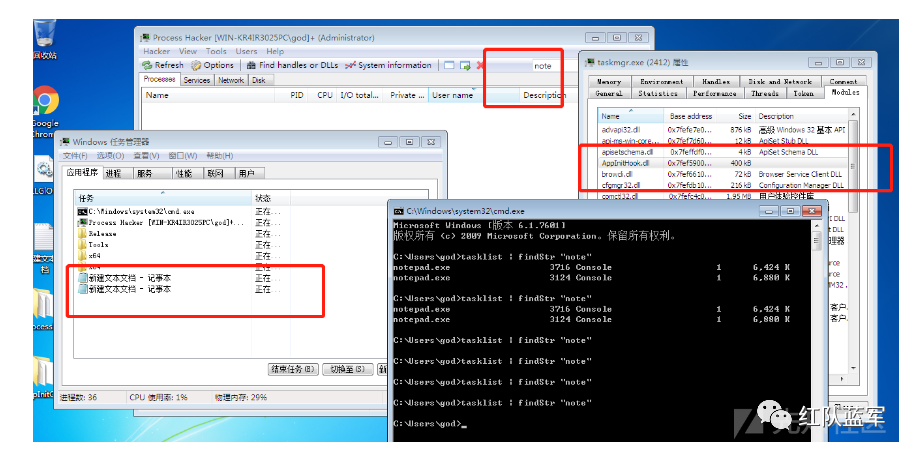Click the cmd.exe window title bar icon

pyautogui.click(x=398, y=211)
